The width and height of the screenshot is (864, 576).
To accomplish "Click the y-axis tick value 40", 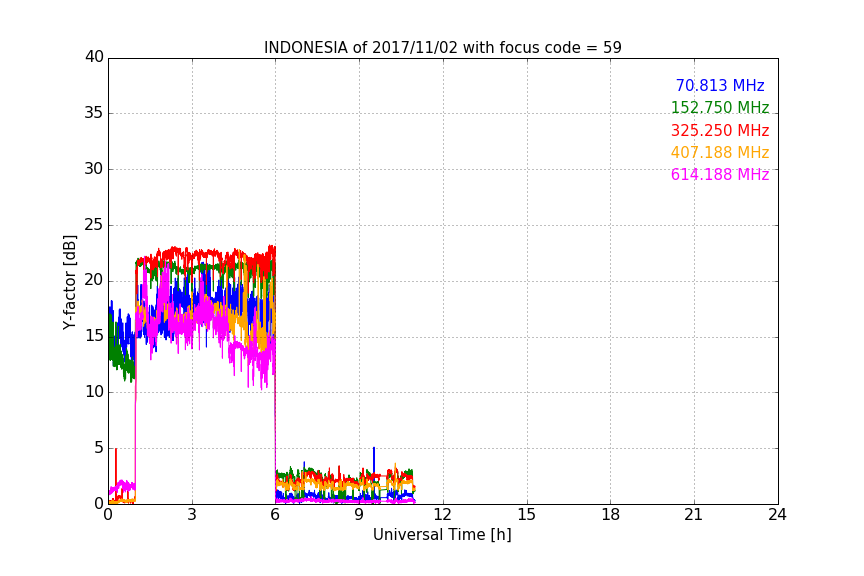I will pos(94,57).
